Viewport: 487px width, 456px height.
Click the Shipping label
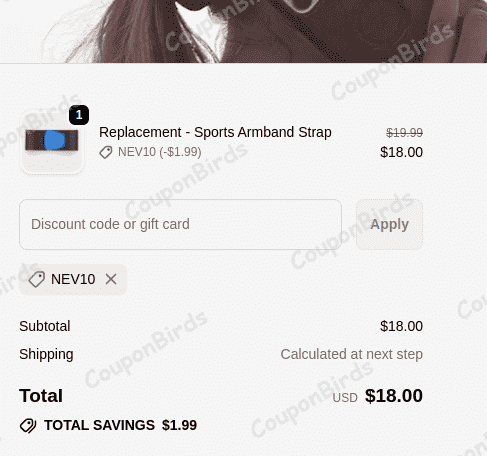(x=46, y=354)
